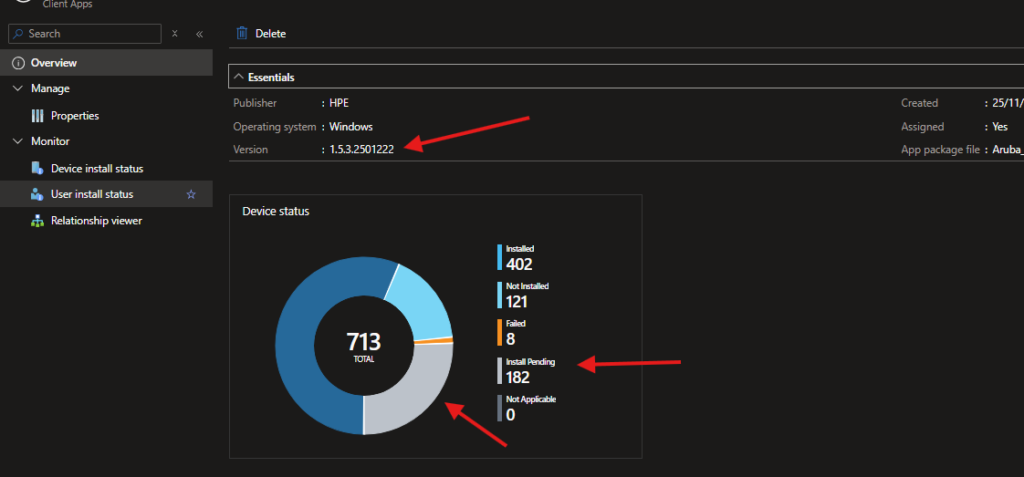
Task: Collapse the Manage section chevron
Action: point(17,89)
